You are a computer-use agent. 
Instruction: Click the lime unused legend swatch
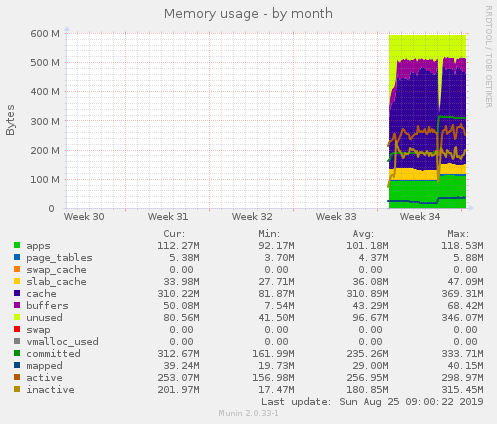coord(17,317)
